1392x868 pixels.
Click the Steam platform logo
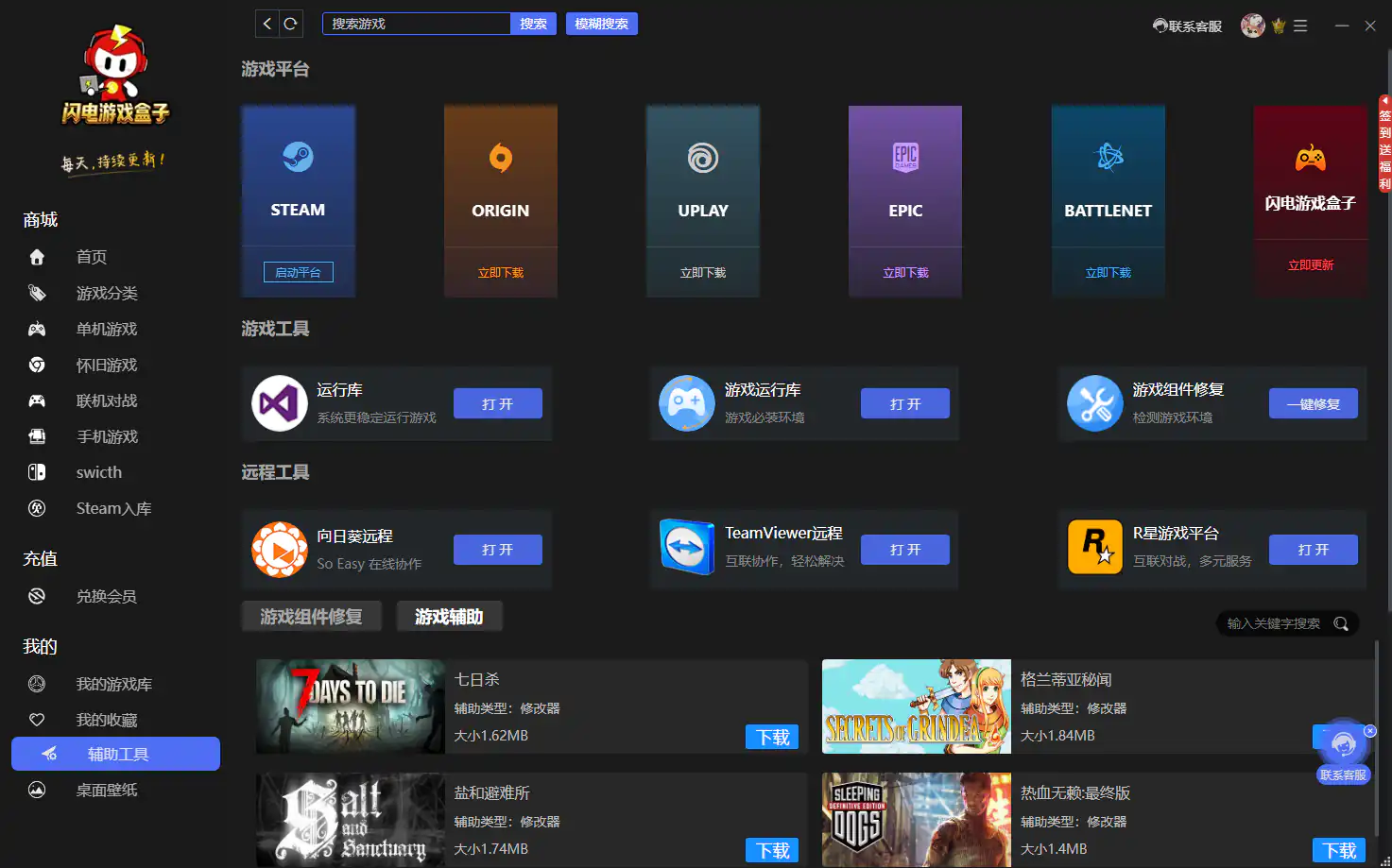298,157
